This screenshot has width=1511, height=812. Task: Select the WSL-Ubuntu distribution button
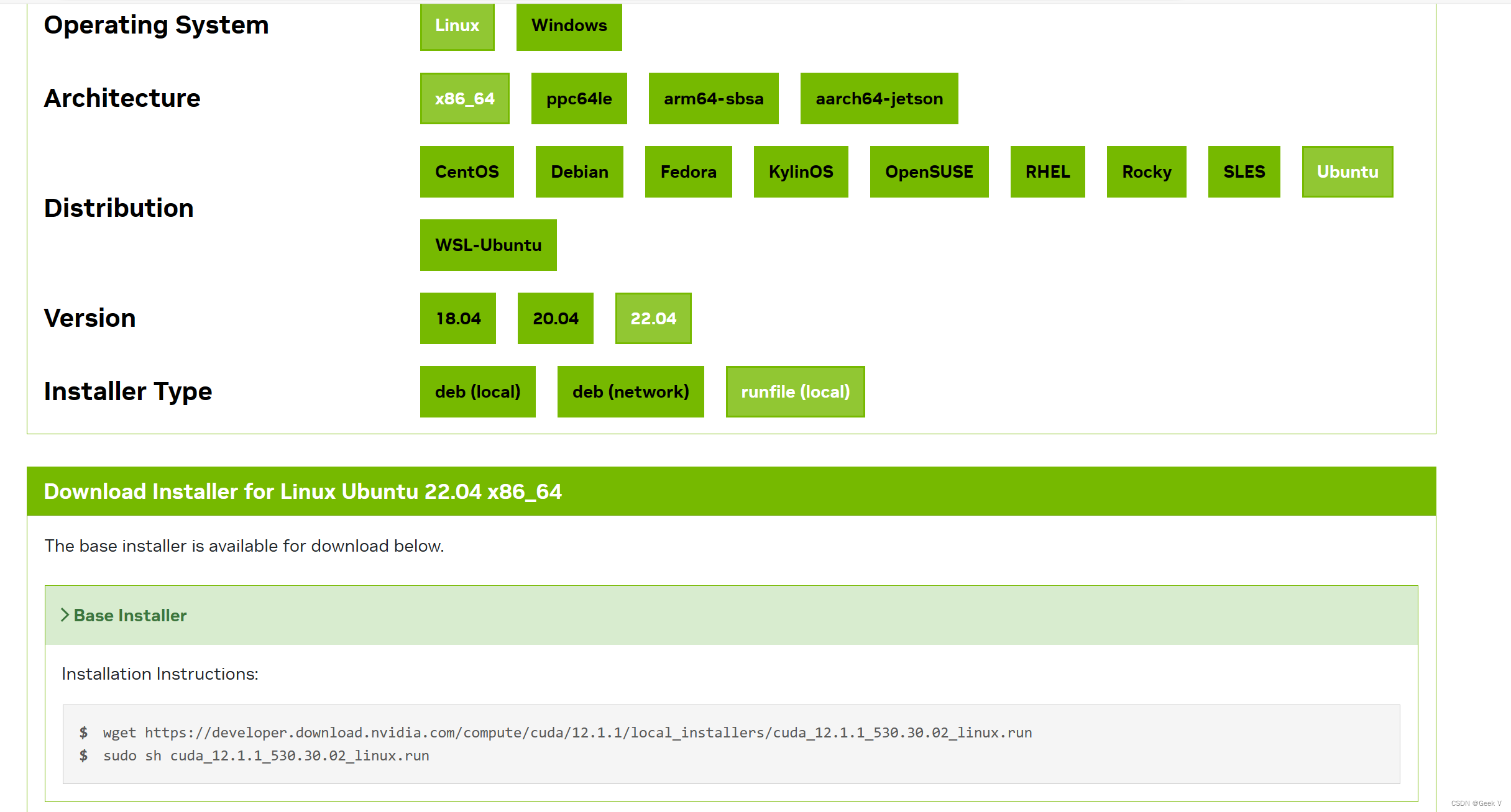[x=488, y=245]
